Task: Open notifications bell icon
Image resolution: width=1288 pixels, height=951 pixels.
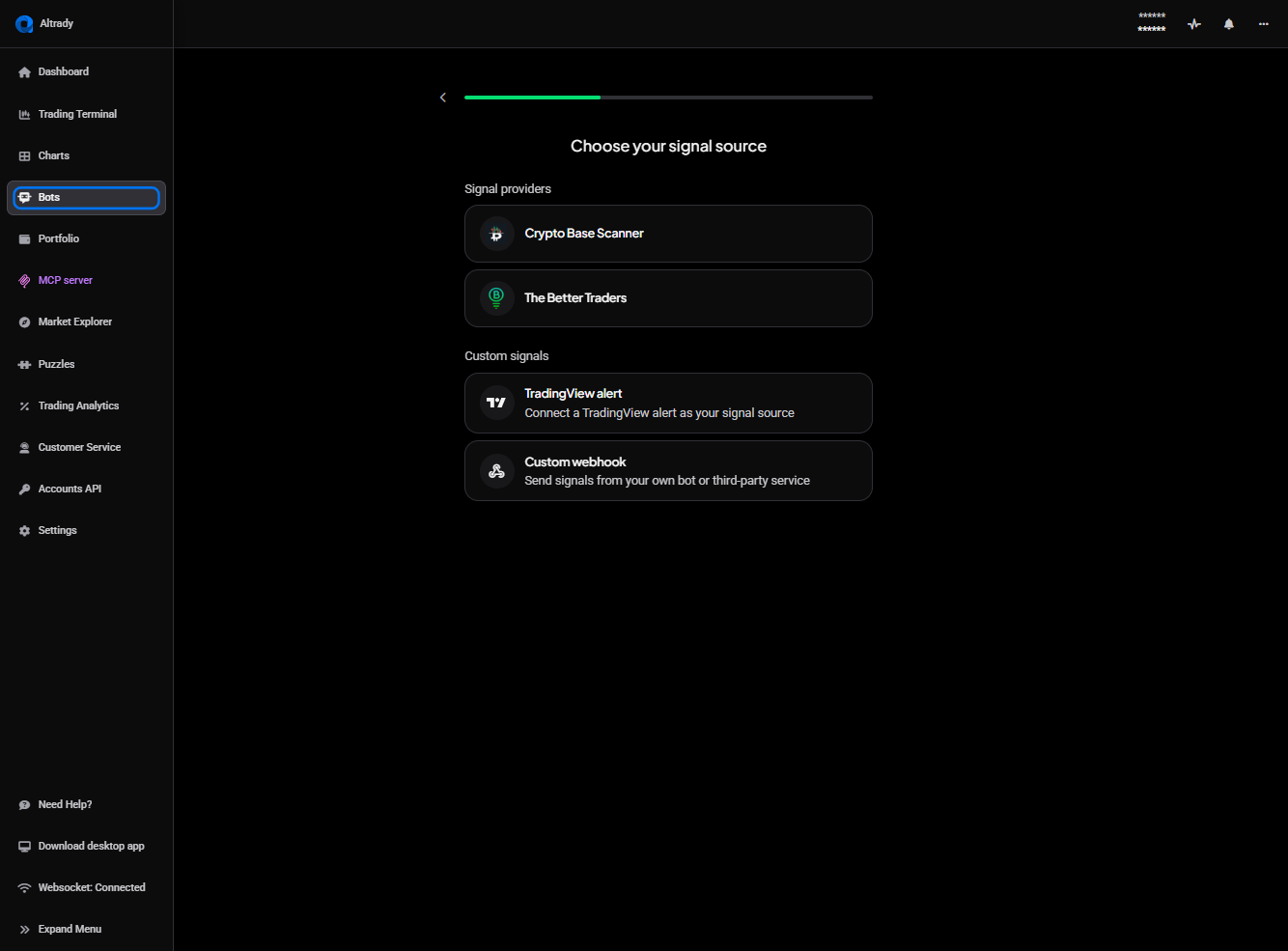Action: [1229, 24]
